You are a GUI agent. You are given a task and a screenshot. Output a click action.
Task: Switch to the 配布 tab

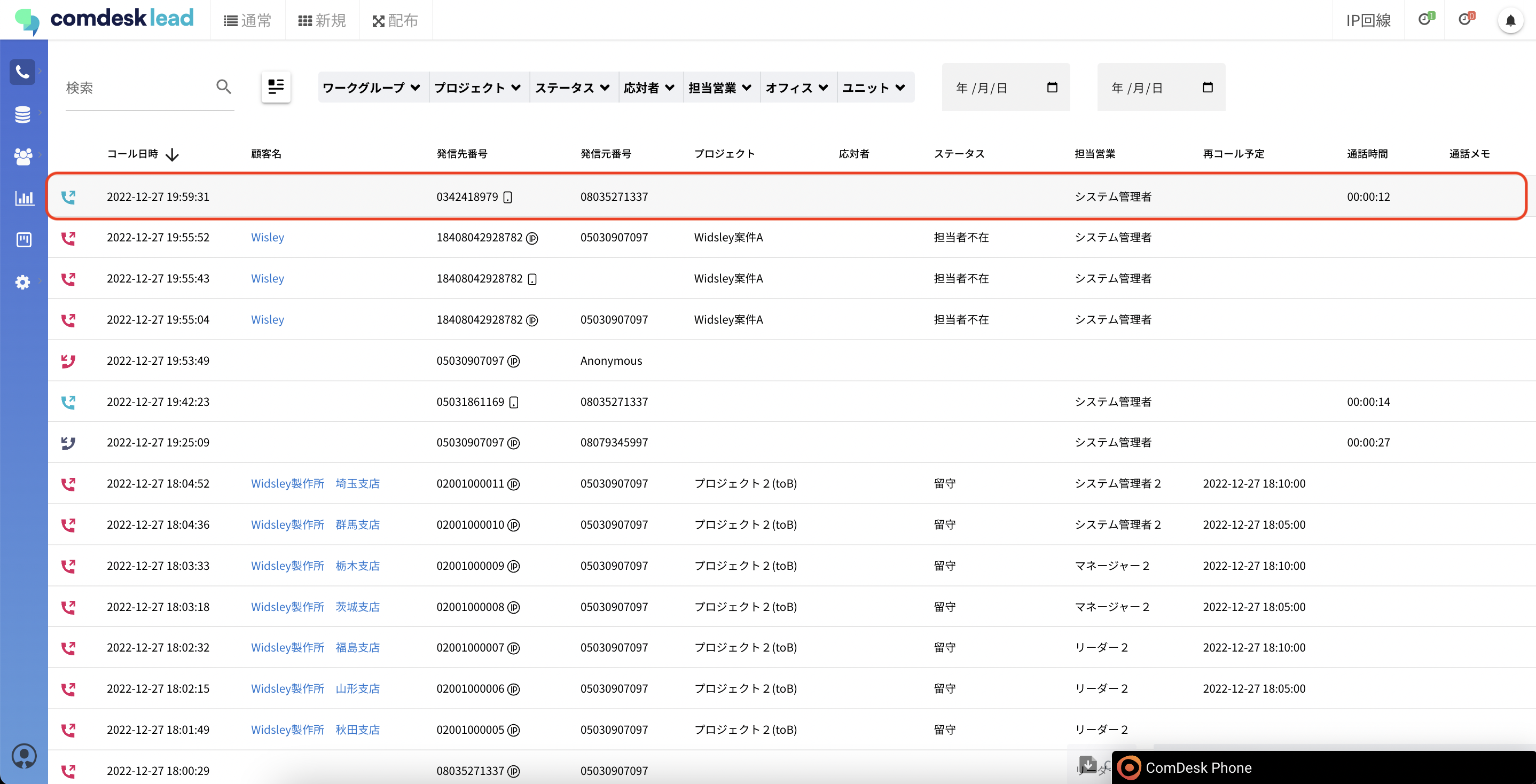[x=395, y=21]
